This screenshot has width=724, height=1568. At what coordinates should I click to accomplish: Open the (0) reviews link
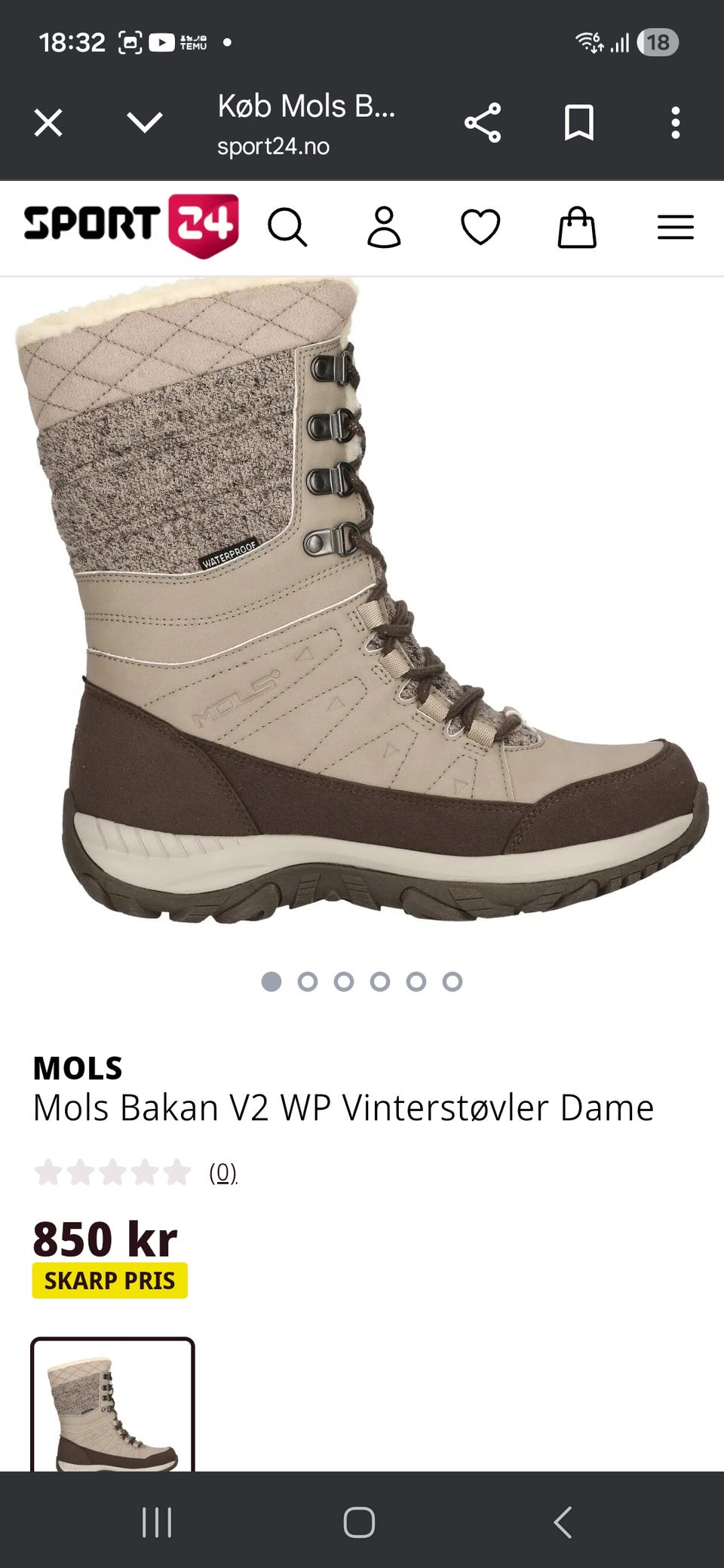click(223, 1172)
